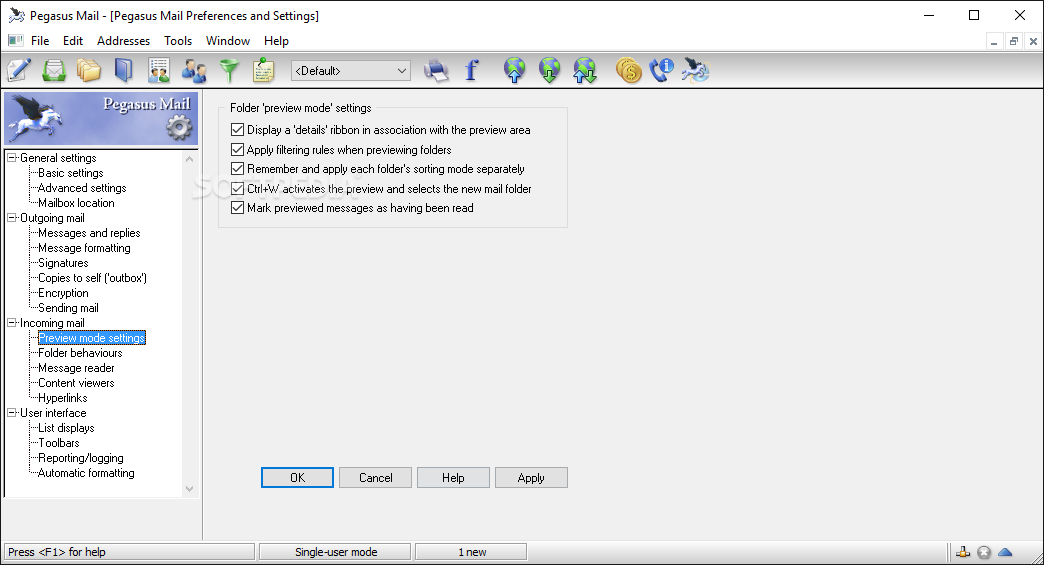Click the Apply button
1044x565 pixels.
tap(531, 477)
